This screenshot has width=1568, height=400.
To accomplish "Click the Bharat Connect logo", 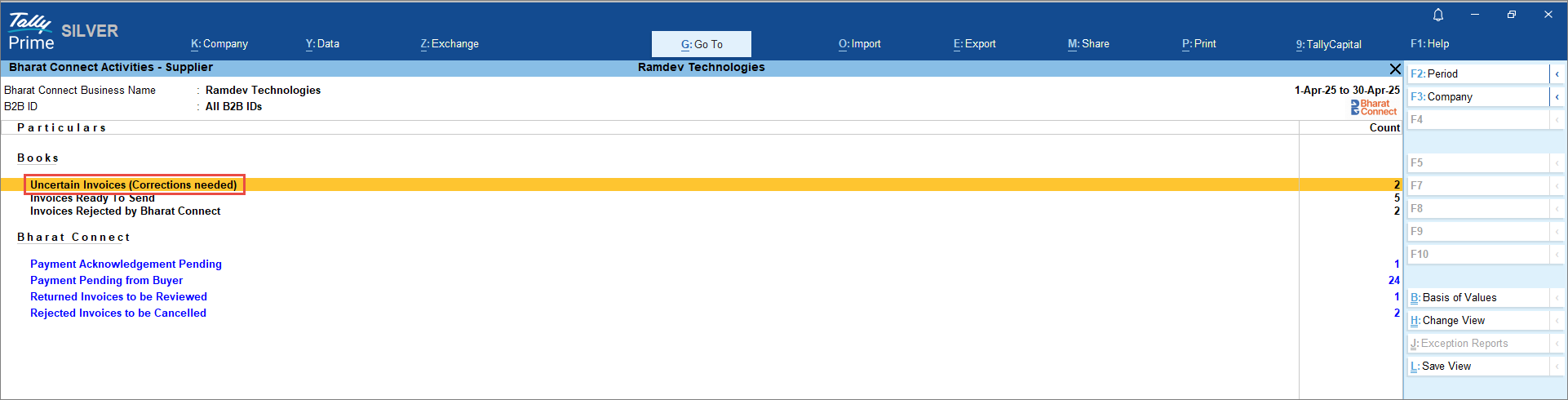I will pyautogui.click(x=1374, y=108).
